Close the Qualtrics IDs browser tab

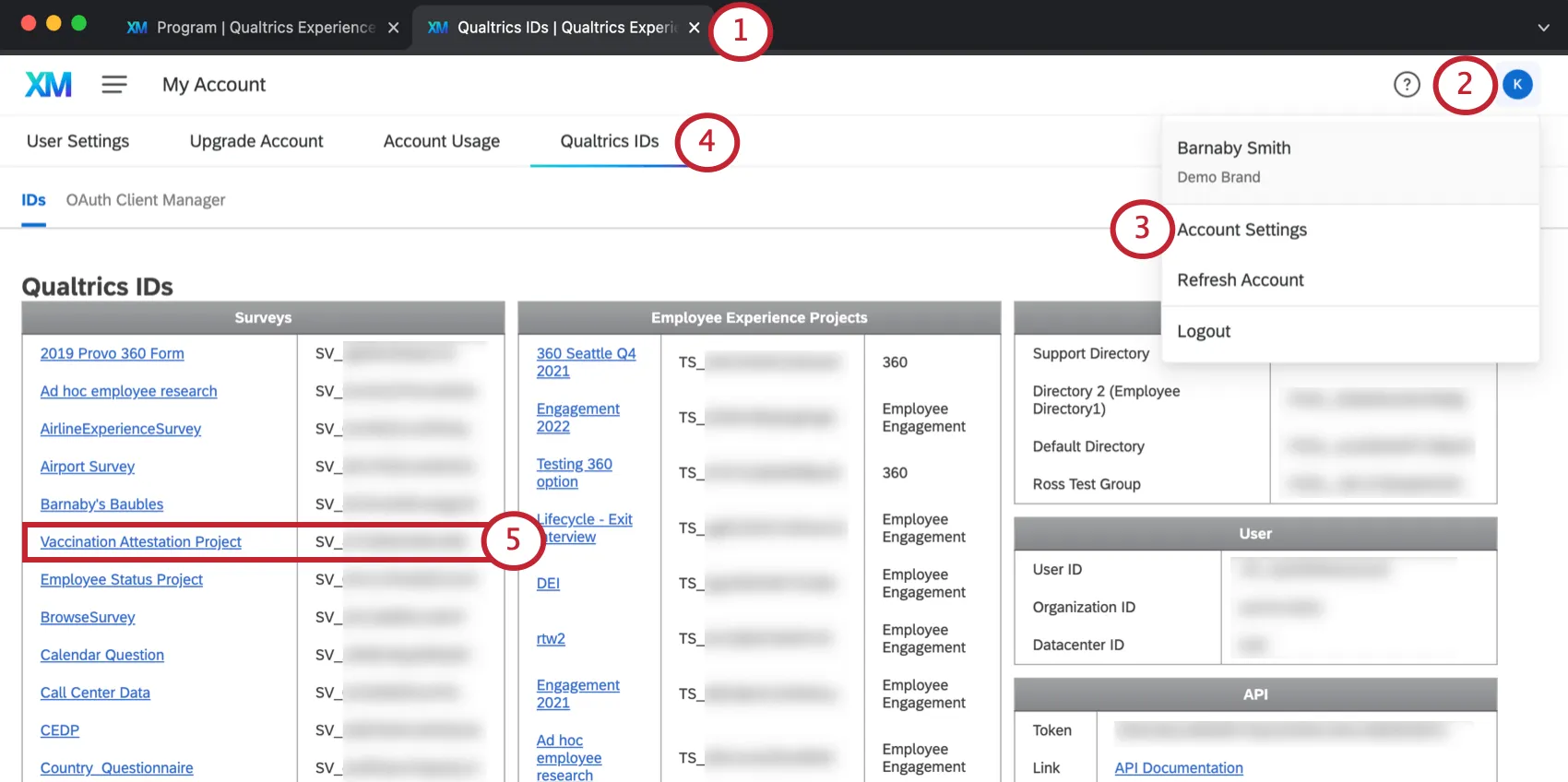click(x=695, y=28)
